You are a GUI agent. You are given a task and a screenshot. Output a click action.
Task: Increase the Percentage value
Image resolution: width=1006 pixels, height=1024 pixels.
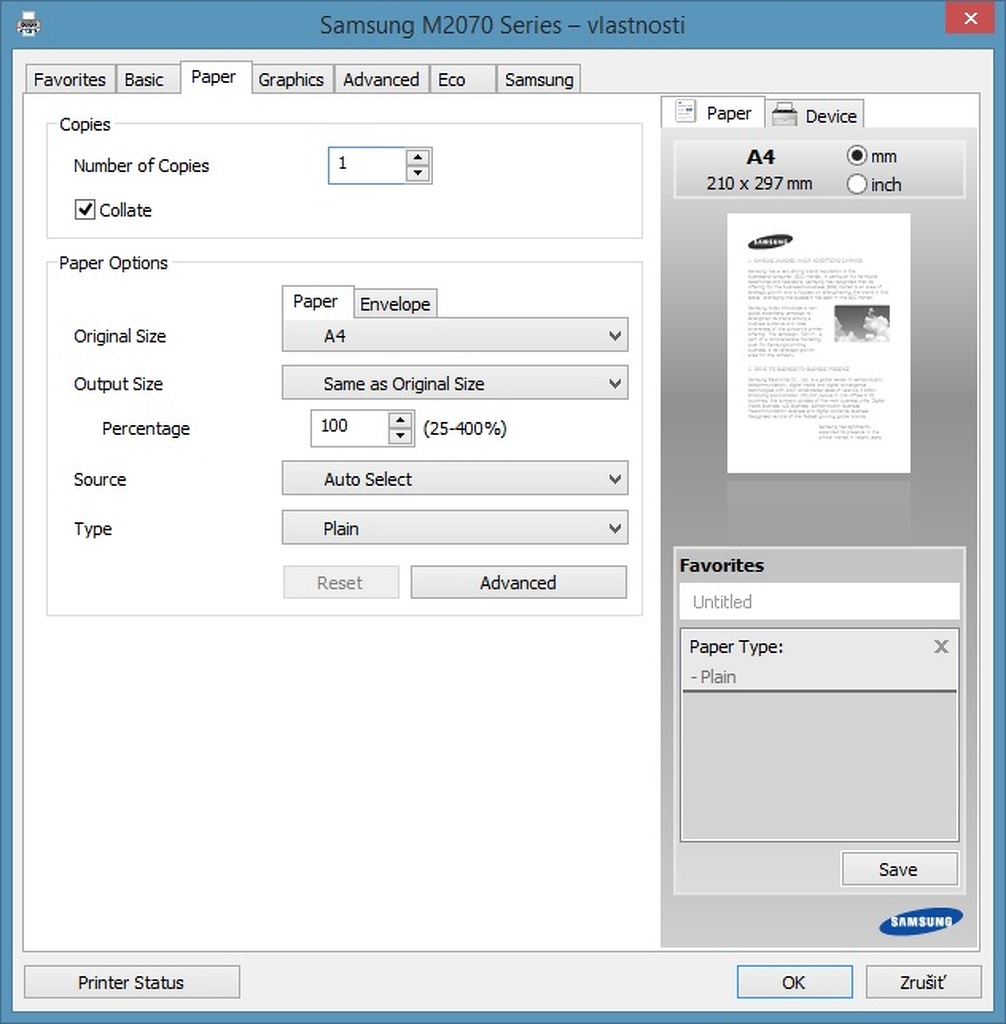coord(400,420)
